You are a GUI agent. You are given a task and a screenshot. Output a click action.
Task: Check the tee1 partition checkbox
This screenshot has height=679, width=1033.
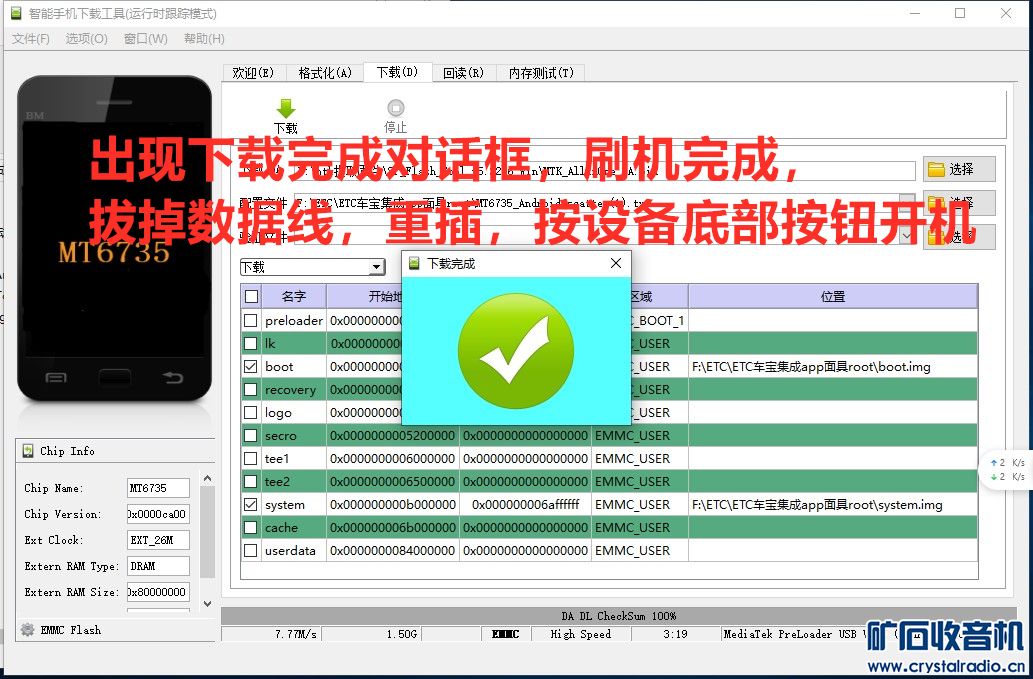pyautogui.click(x=250, y=459)
